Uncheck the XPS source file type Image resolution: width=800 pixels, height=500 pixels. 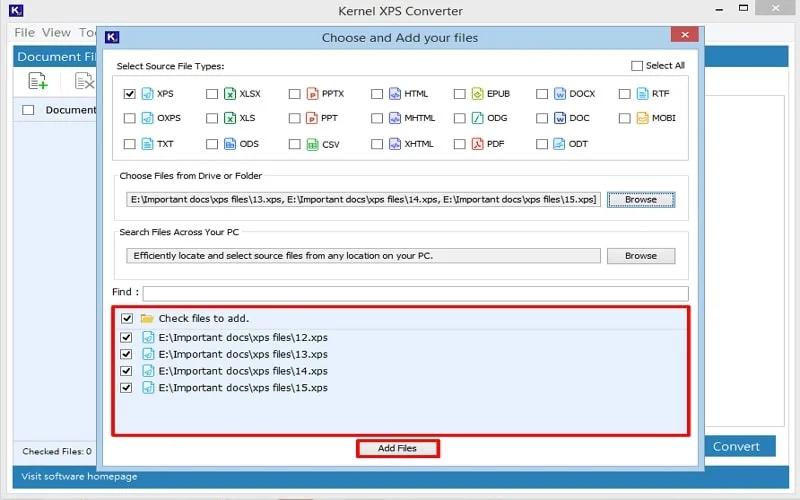click(x=130, y=94)
